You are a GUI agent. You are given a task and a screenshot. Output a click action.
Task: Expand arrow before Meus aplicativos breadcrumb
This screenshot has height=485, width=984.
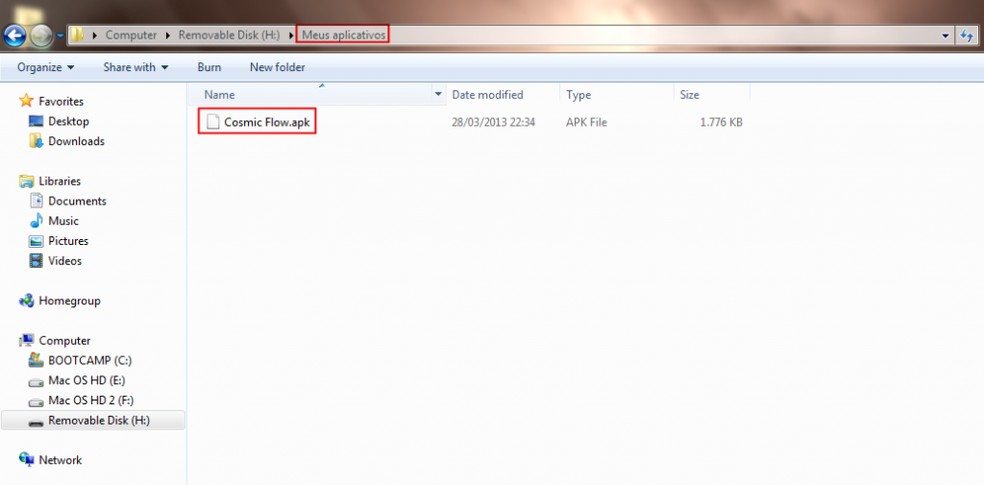(292, 35)
